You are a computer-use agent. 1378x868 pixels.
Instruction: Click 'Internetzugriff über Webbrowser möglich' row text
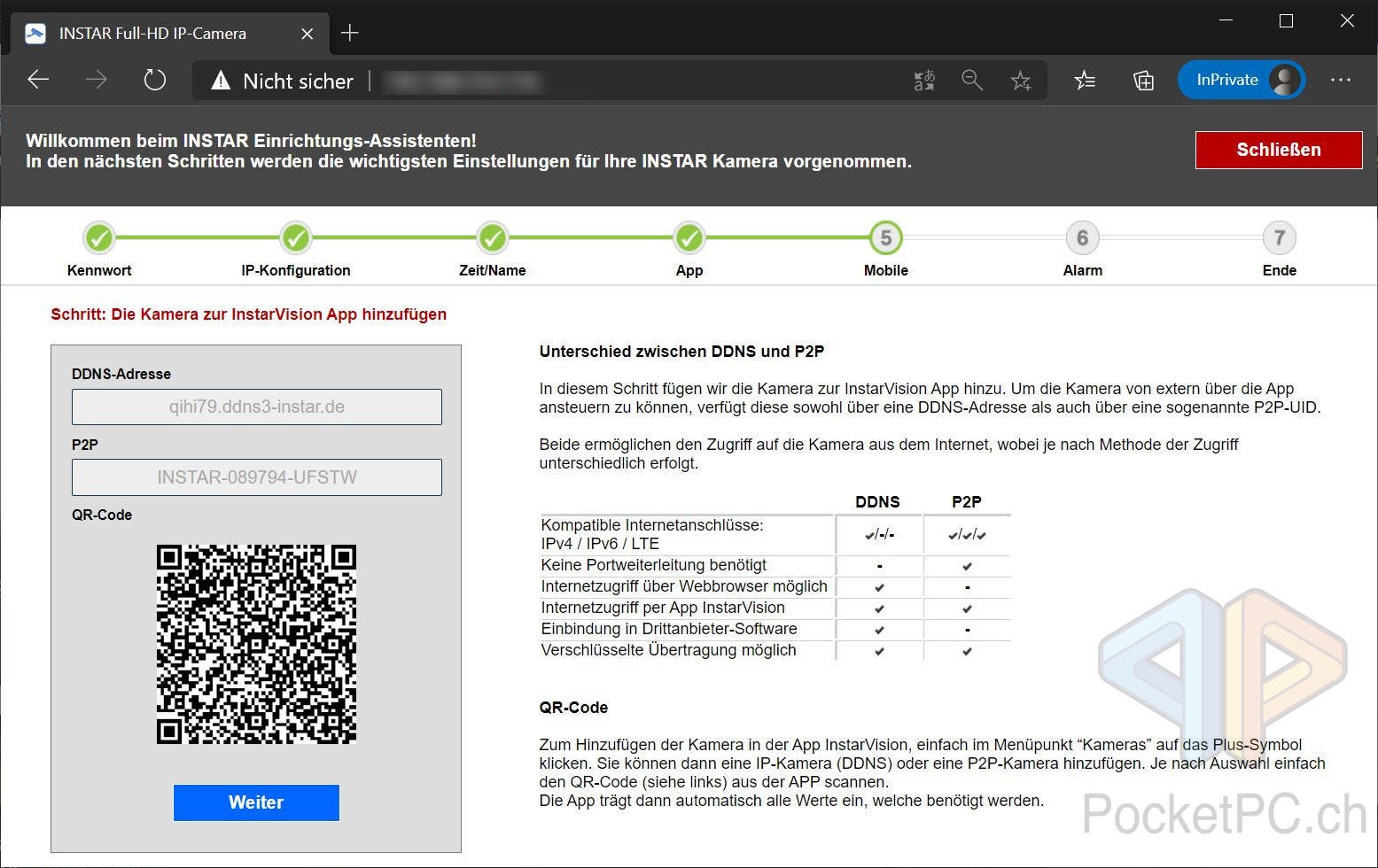click(684, 586)
